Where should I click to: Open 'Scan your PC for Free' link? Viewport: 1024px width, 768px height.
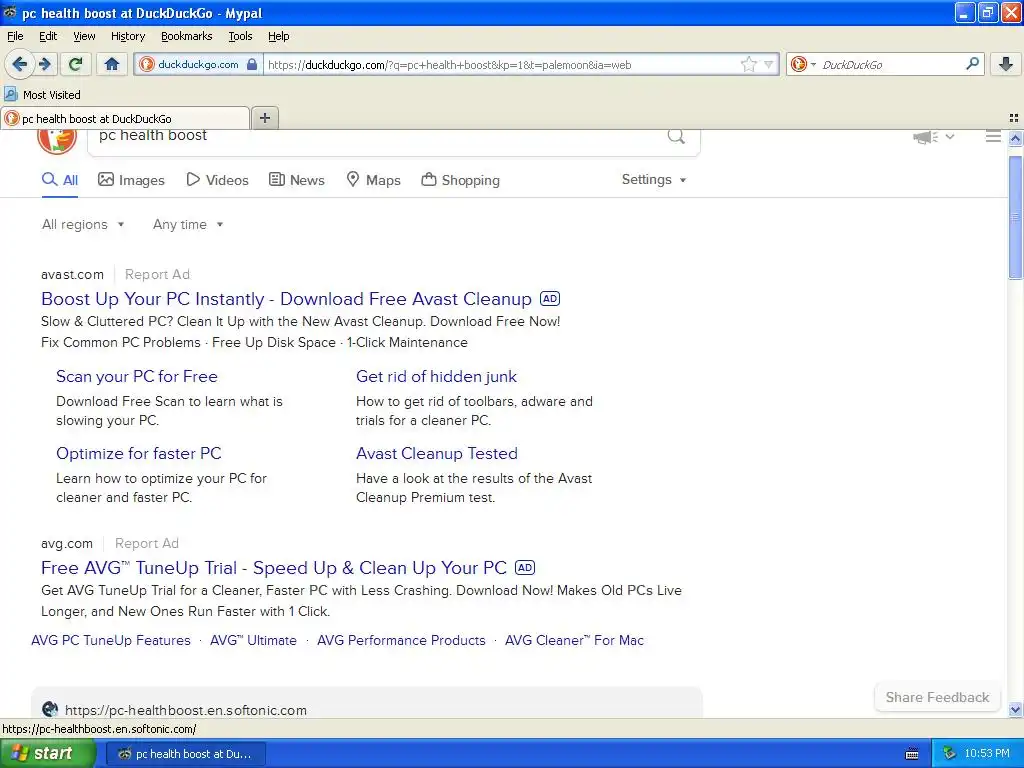136,377
